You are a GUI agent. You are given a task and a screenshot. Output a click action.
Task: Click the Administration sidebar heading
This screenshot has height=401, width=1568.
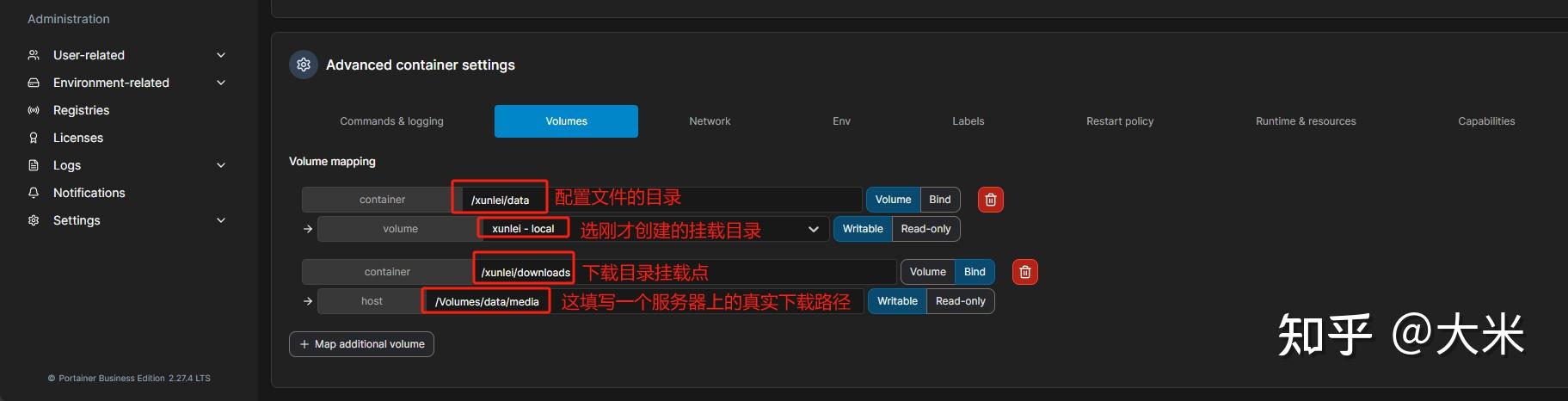(x=69, y=19)
